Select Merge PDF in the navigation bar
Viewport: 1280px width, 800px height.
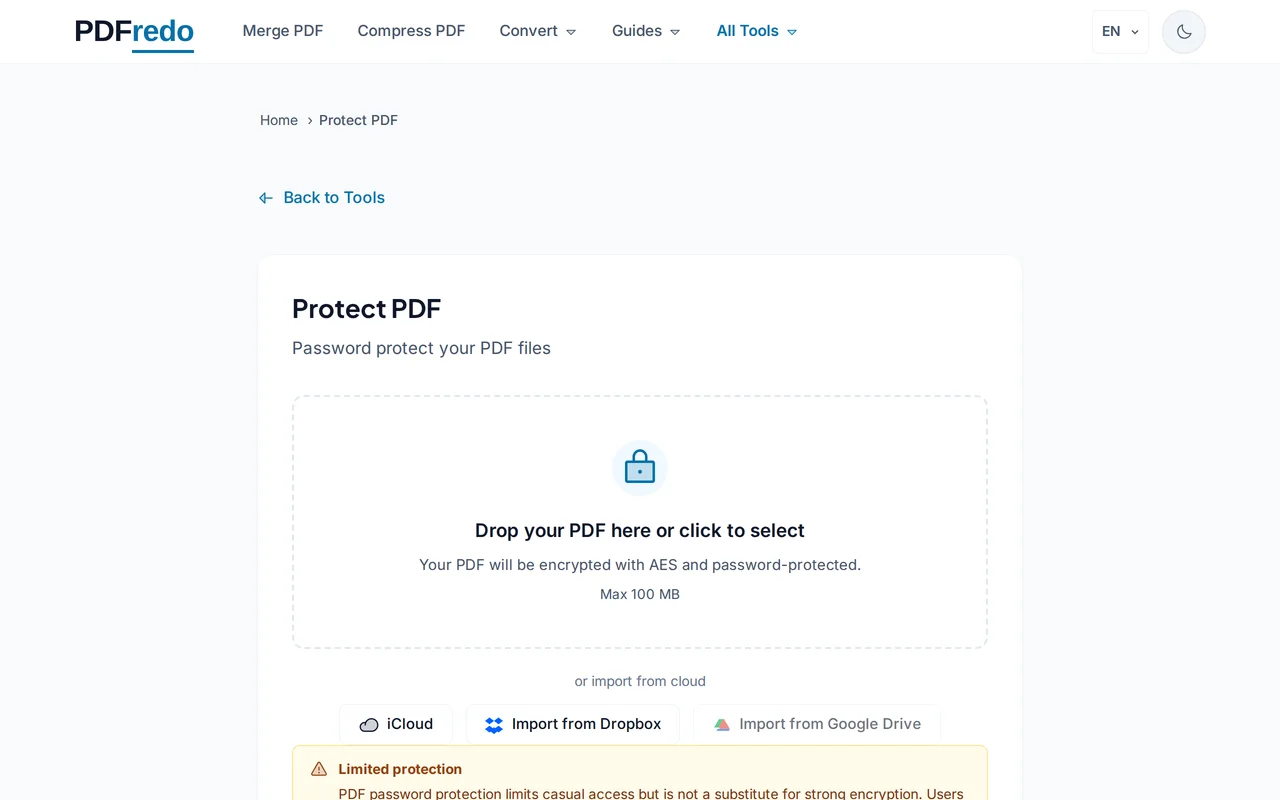283,31
